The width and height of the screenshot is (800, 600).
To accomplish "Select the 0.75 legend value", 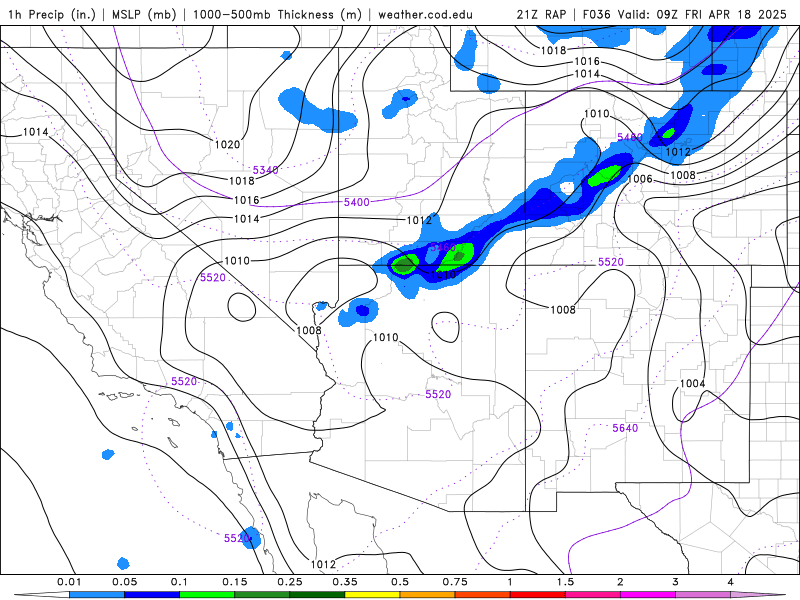I will [x=455, y=582].
